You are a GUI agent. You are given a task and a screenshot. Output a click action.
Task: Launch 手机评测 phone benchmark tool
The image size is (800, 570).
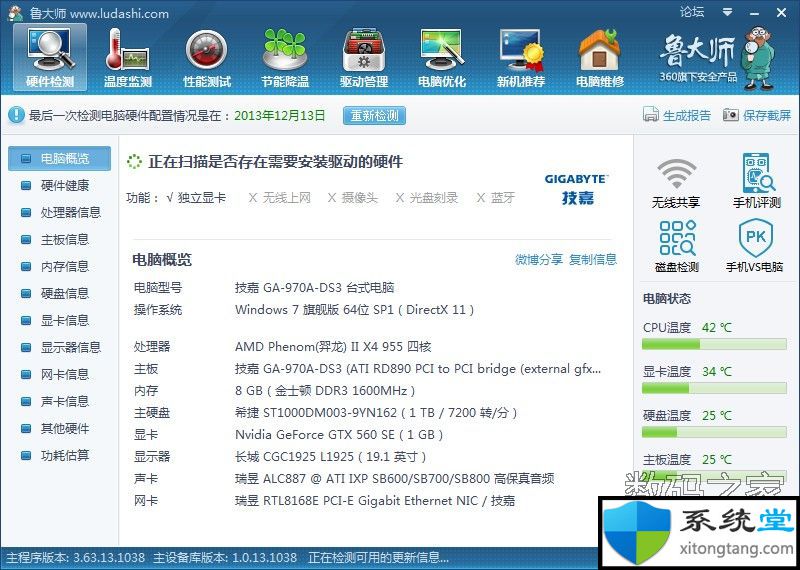coord(757,181)
